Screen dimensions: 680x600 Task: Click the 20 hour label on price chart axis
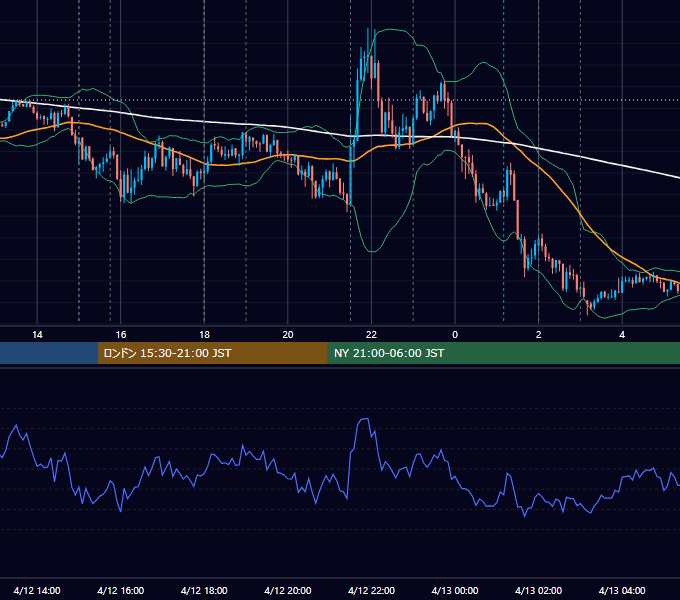[288, 335]
